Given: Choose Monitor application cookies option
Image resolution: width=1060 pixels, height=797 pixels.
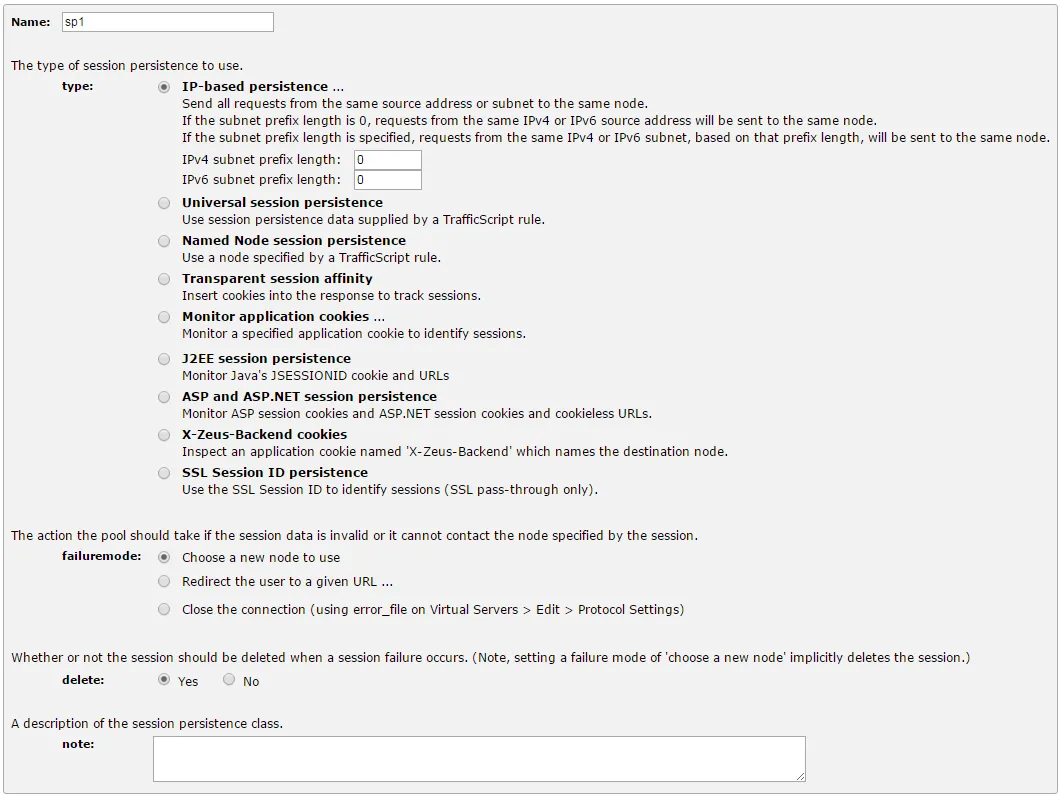Looking at the screenshot, I should [x=164, y=317].
